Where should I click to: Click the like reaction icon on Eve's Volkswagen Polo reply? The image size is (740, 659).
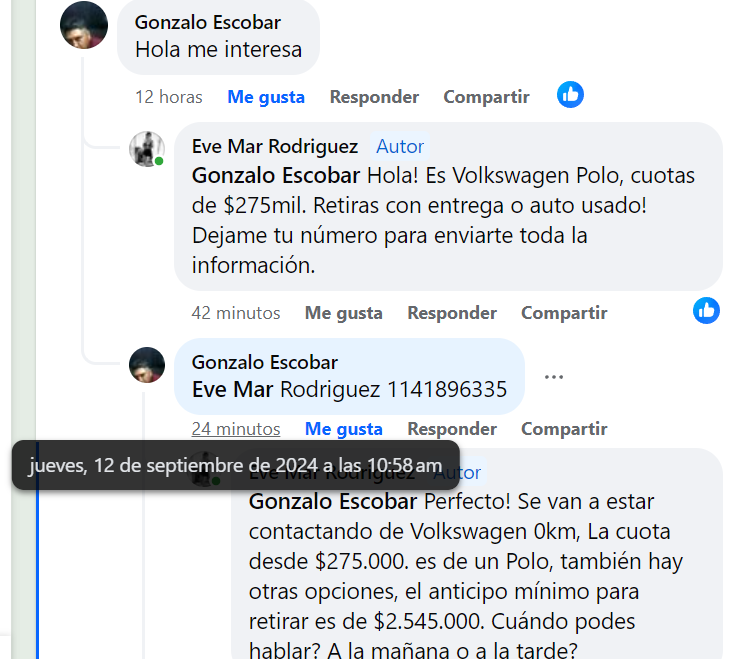[x=706, y=311]
